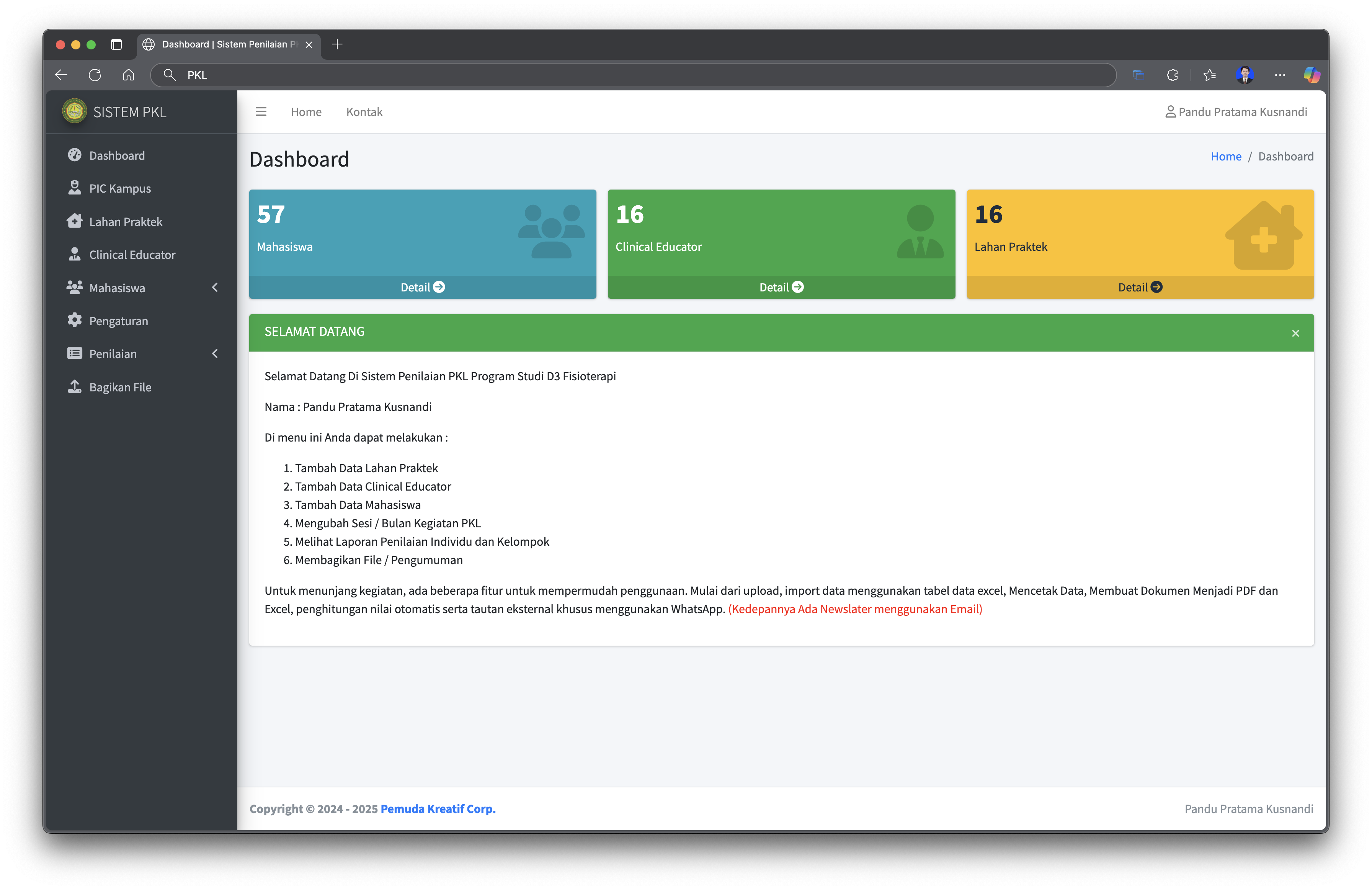Viewport: 1372px width, 890px height.
Task: Open Dashboard from the sidebar
Action: (x=116, y=156)
